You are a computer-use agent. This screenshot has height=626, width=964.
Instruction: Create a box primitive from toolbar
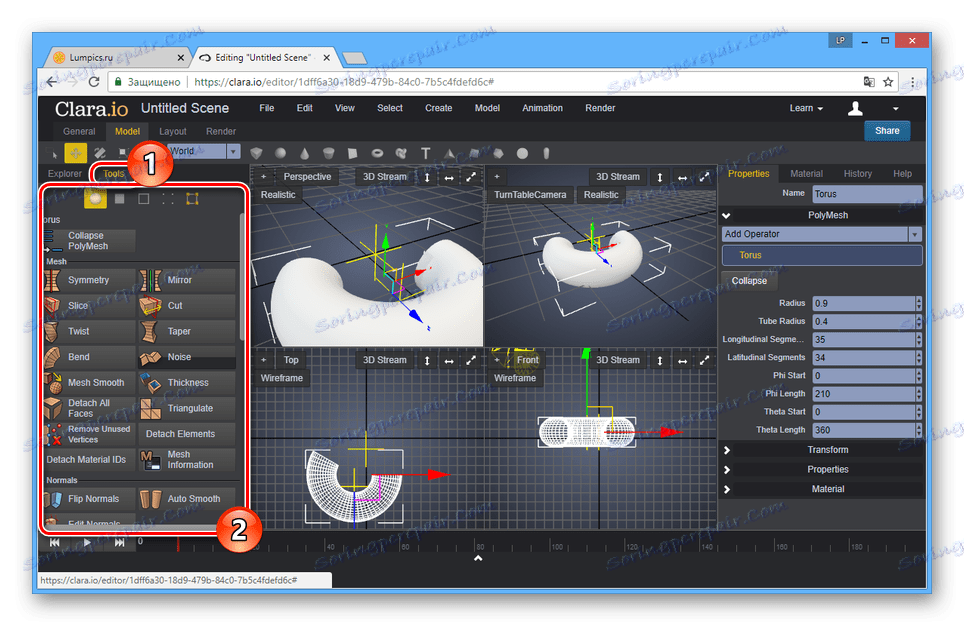tap(256, 153)
